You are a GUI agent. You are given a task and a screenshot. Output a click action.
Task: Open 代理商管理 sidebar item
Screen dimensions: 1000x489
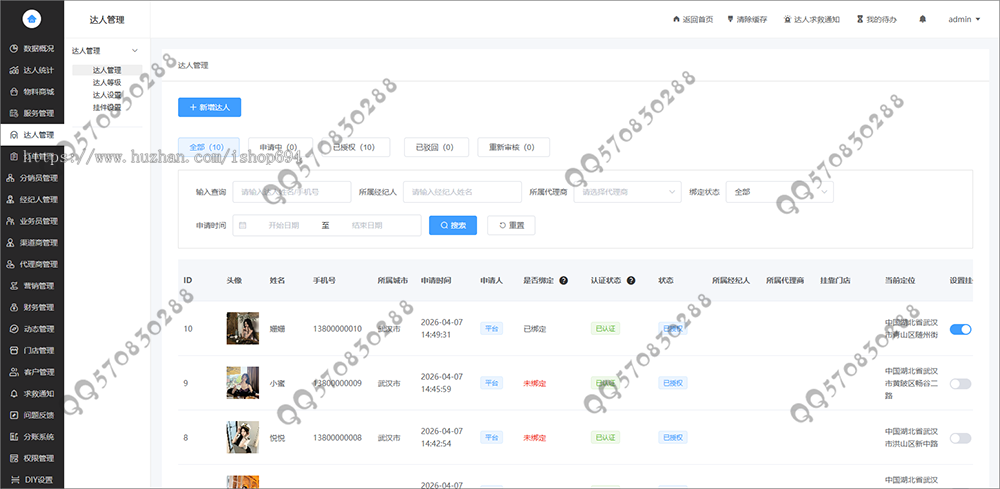click(x=32, y=264)
